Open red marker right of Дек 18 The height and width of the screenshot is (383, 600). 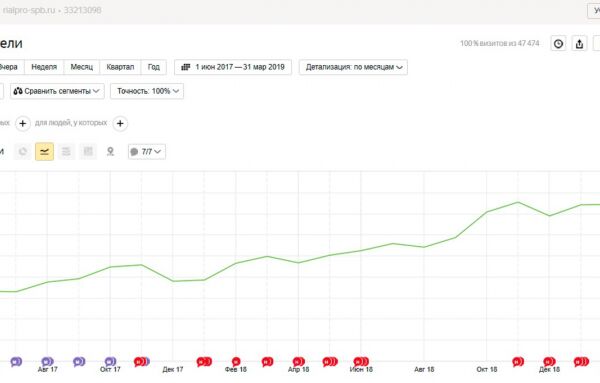581,361
